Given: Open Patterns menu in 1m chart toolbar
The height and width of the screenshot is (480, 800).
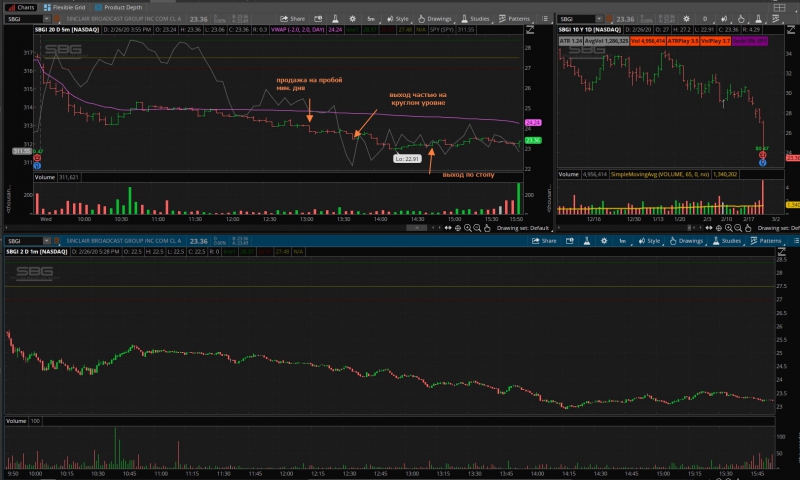Looking at the screenshot, I should click(766, 241).
